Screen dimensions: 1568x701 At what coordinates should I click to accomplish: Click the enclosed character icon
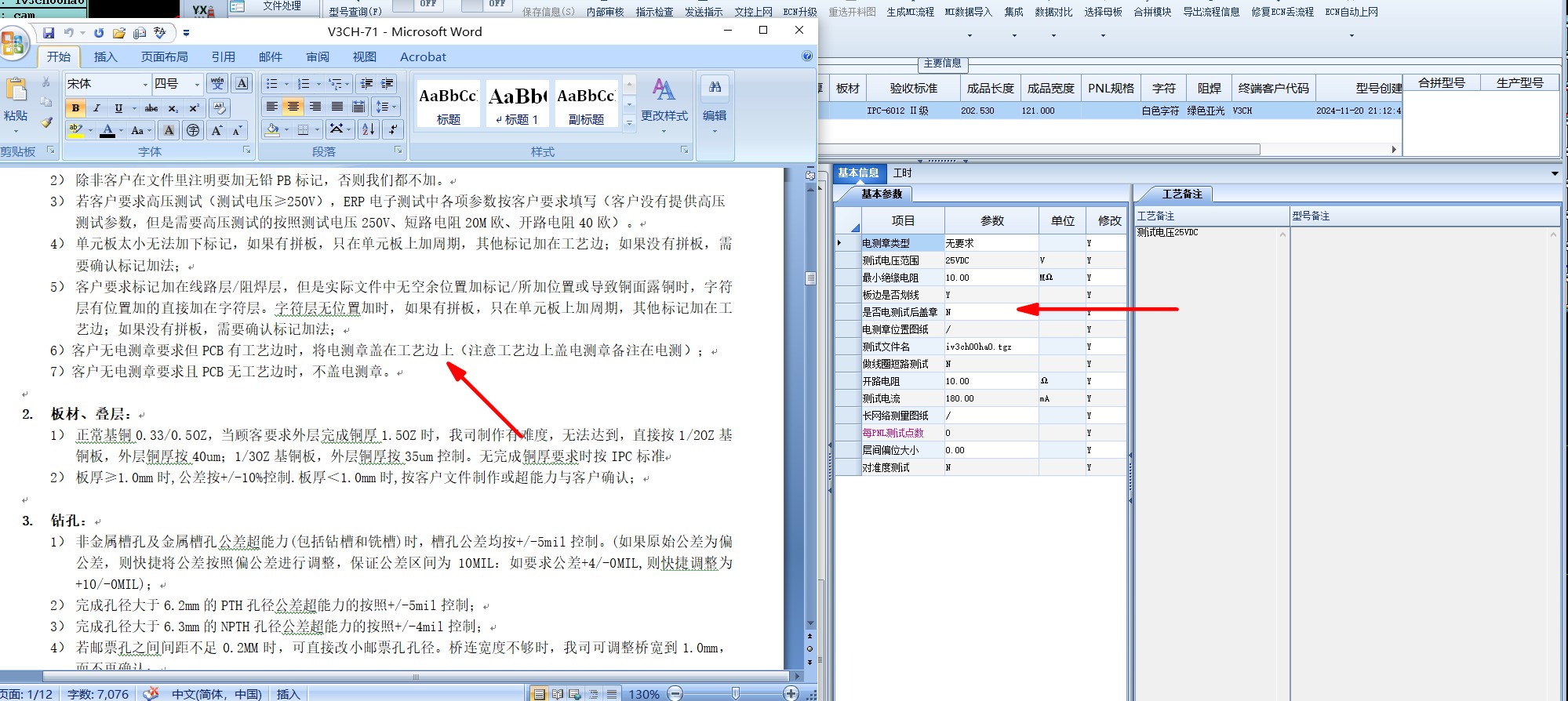[193, 130]
